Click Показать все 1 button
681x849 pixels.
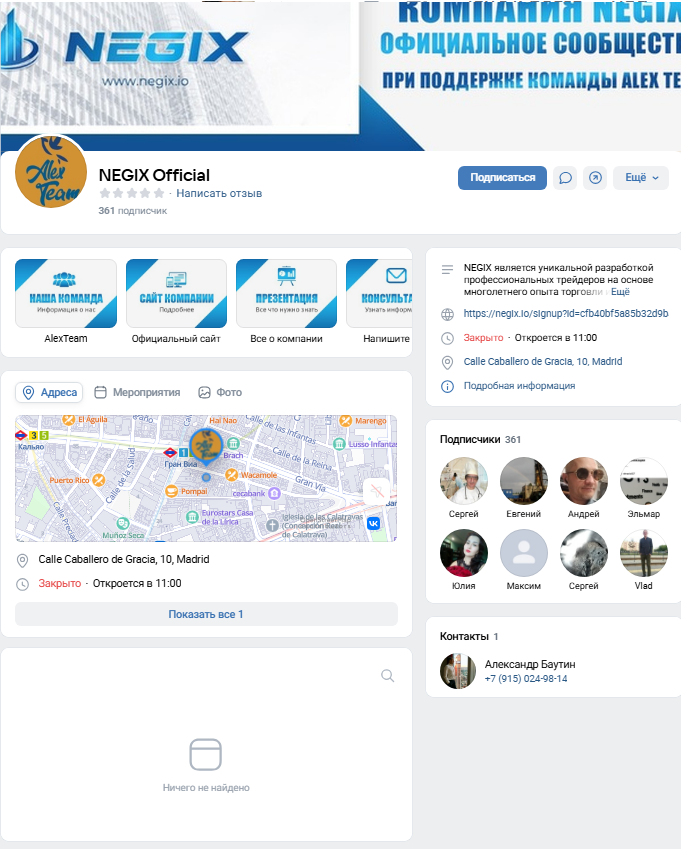coord(206,614)
